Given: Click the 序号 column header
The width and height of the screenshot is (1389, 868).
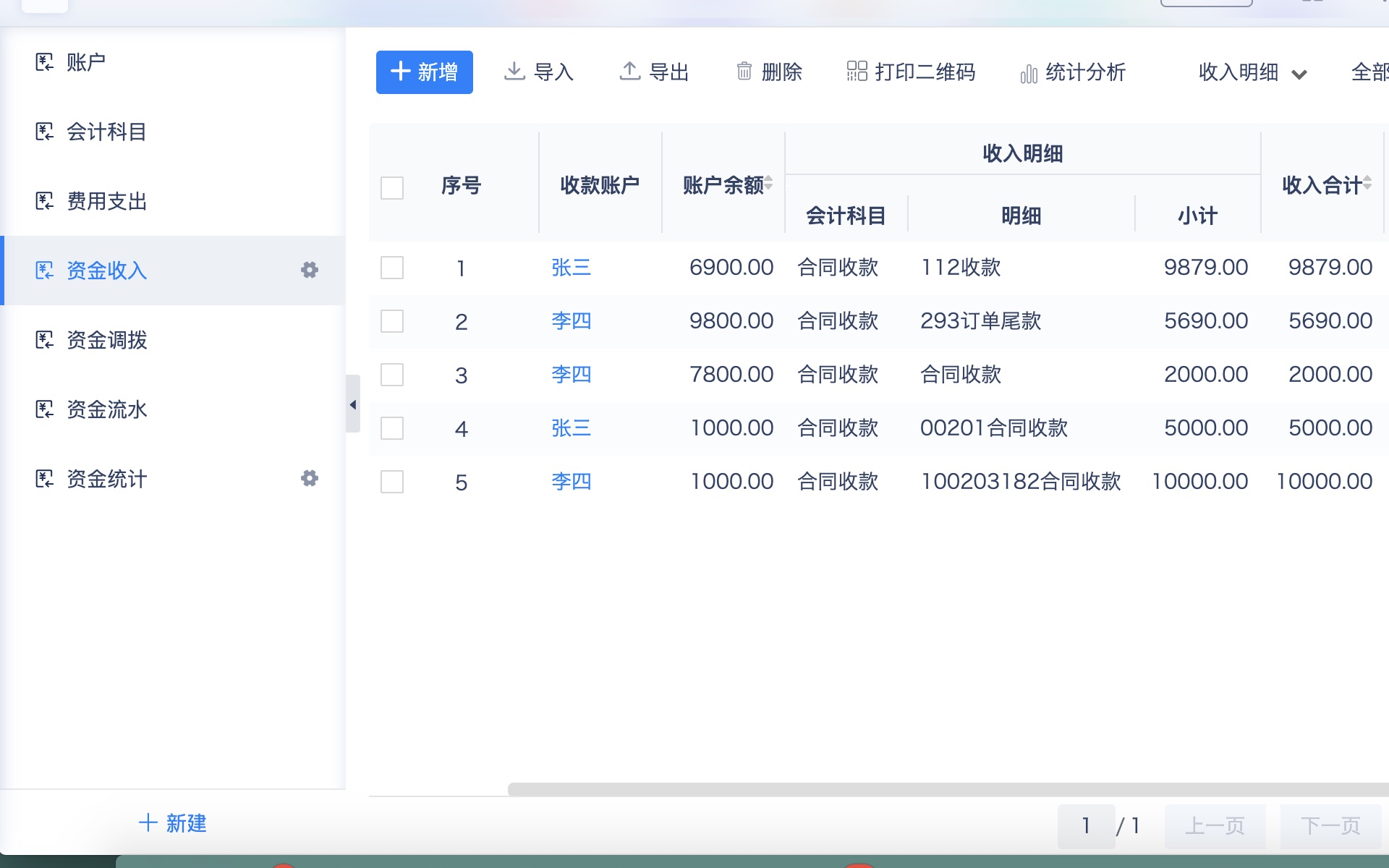Looking at the screenshot, I should coord(462,185).
